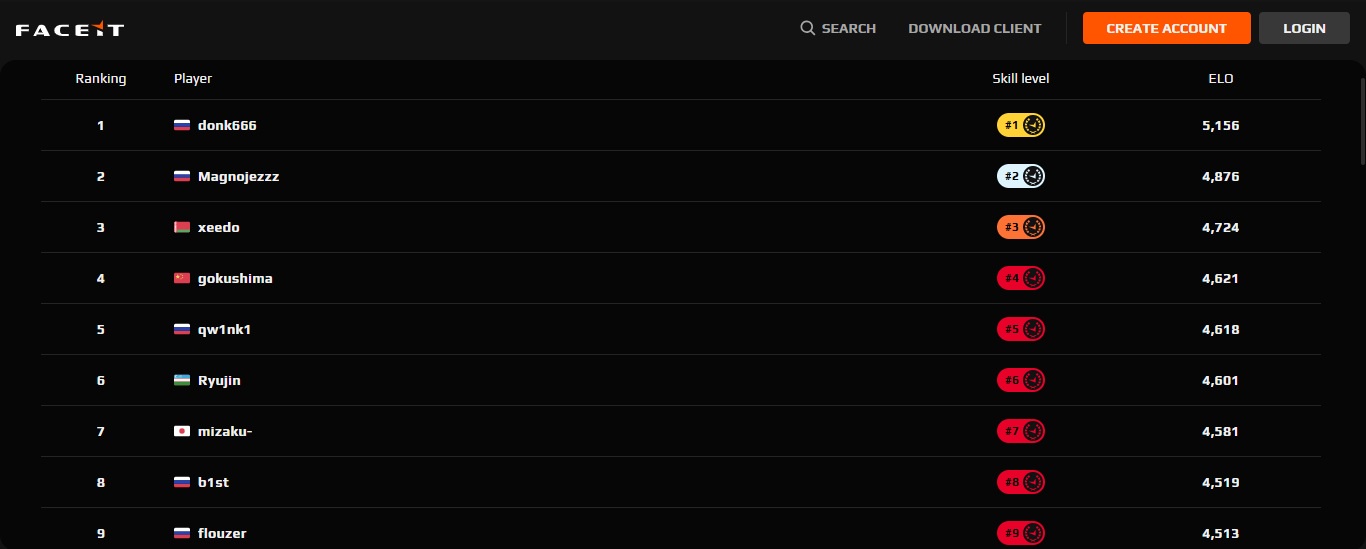Click the FACEIT logo
The width and height of the screenshot is (1366, 549).
tap(70, 29)
